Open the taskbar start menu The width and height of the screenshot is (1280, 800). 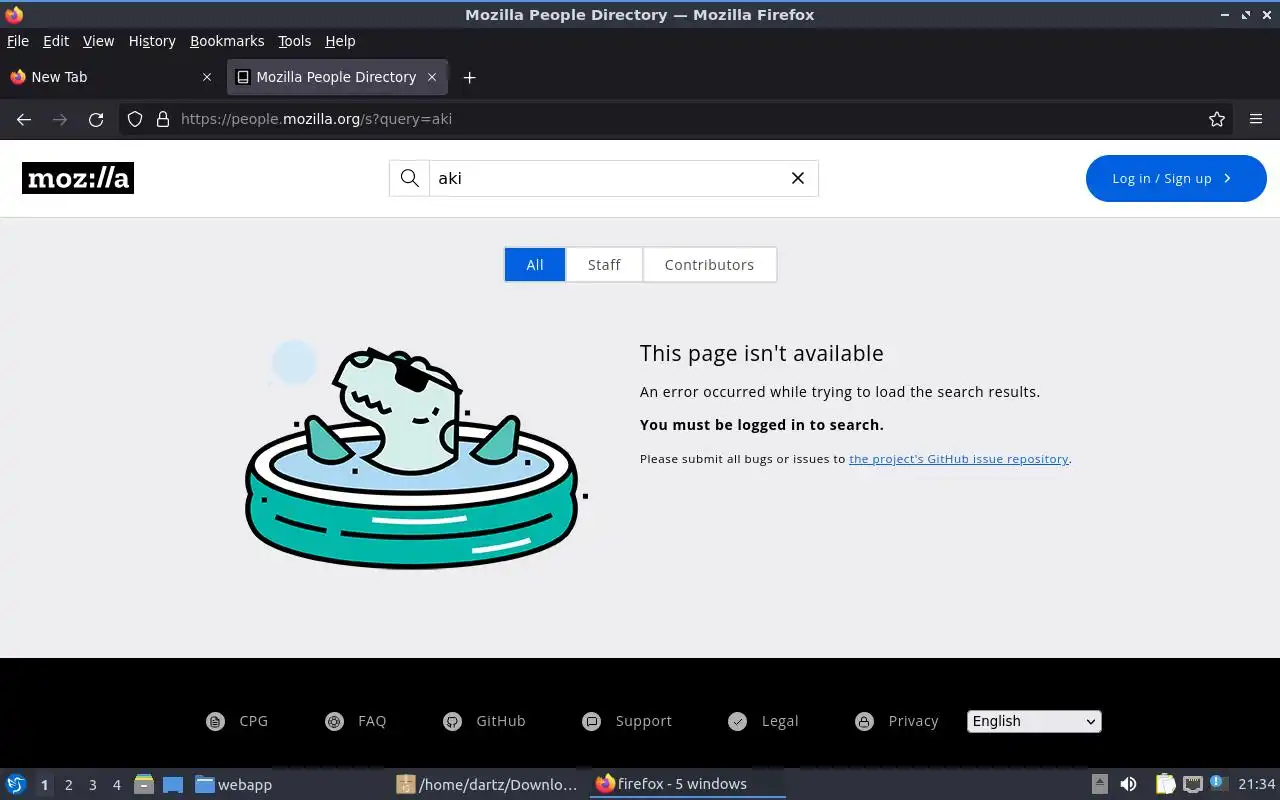(x=16, y=784)
